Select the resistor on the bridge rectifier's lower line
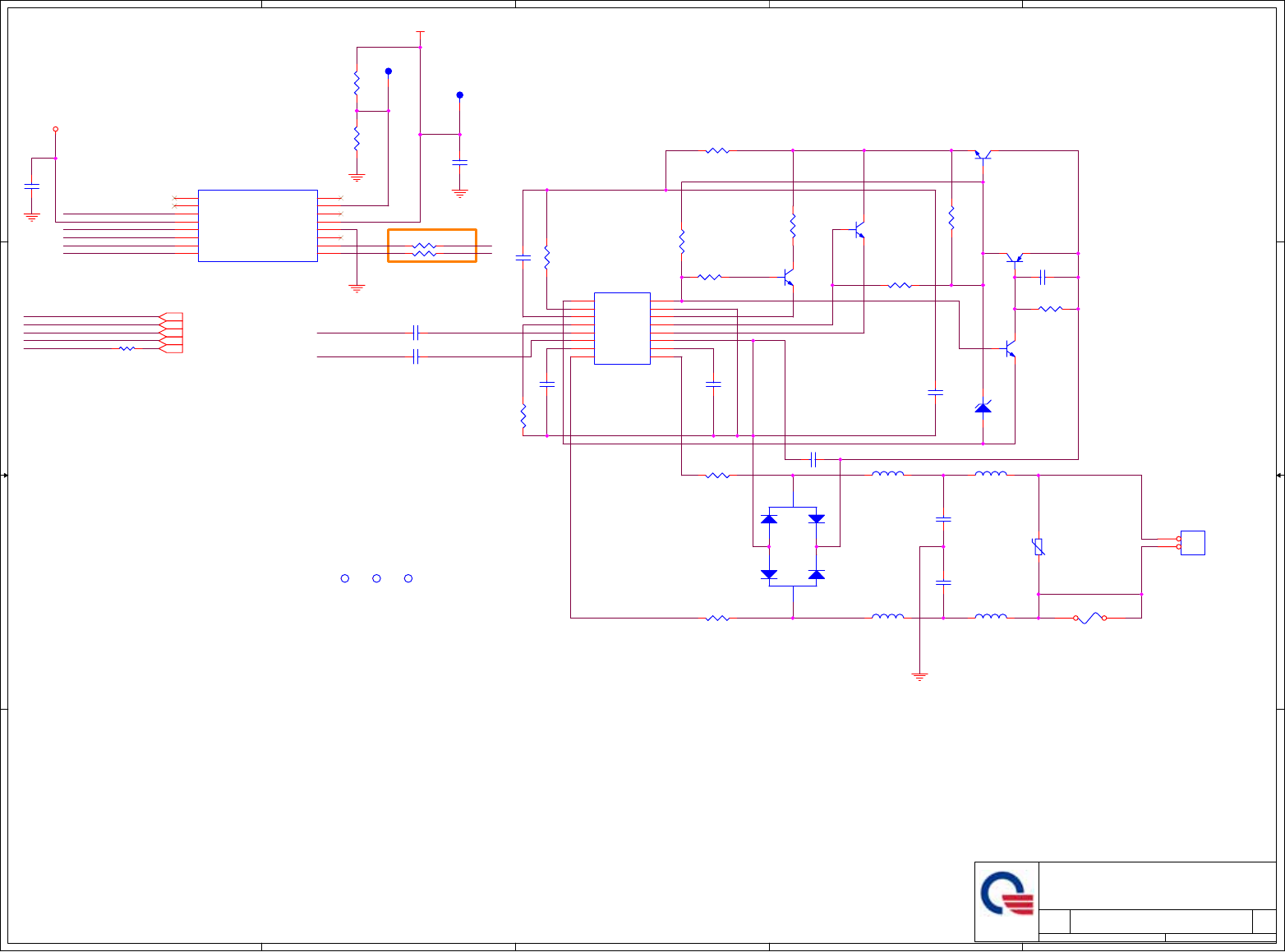 pos(718,618)
